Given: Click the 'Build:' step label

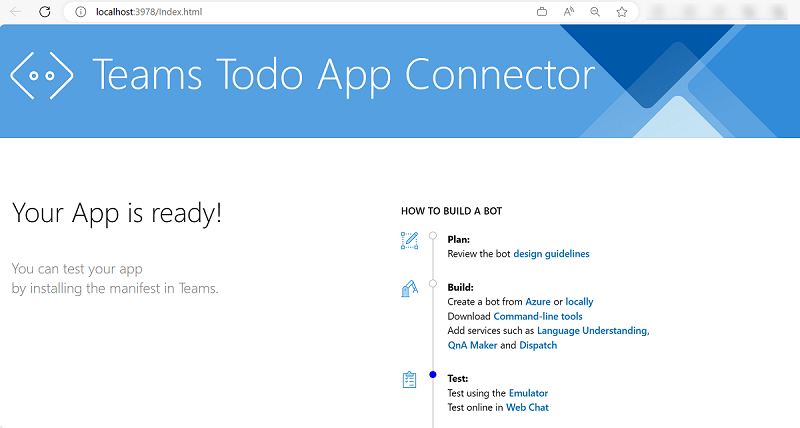Looking at the screenshot, I should (x=460, y=288).
